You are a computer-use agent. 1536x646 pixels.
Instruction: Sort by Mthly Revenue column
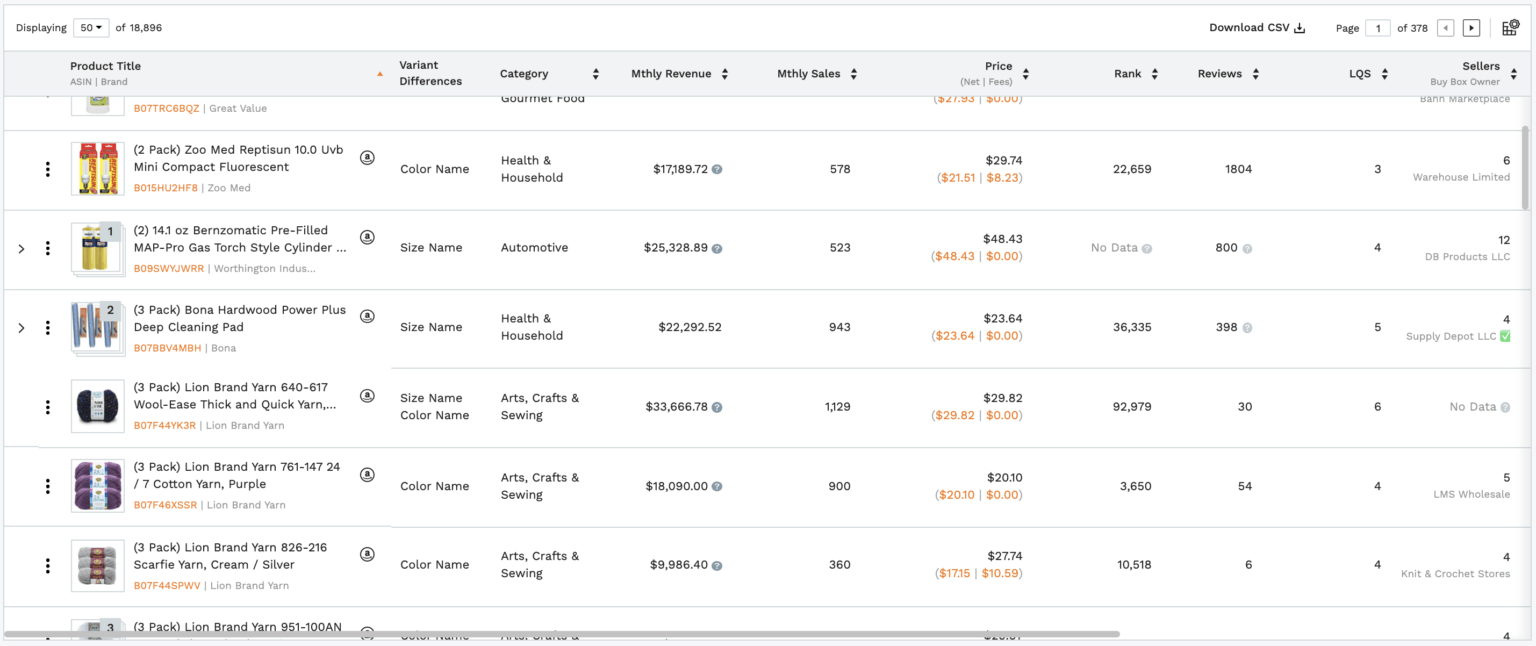pos(724,74)
